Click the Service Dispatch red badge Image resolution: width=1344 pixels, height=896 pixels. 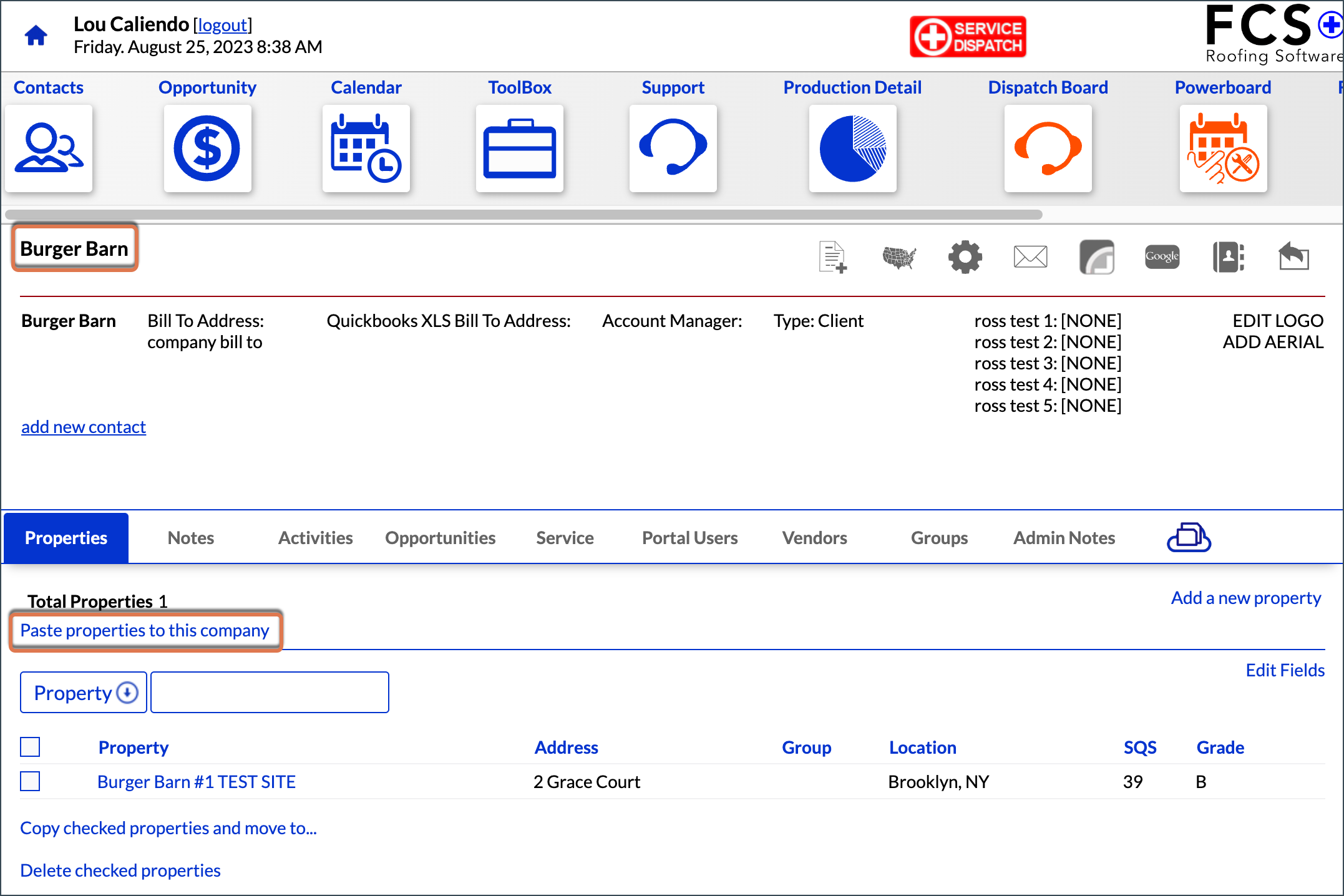click(x=968, y=36)
